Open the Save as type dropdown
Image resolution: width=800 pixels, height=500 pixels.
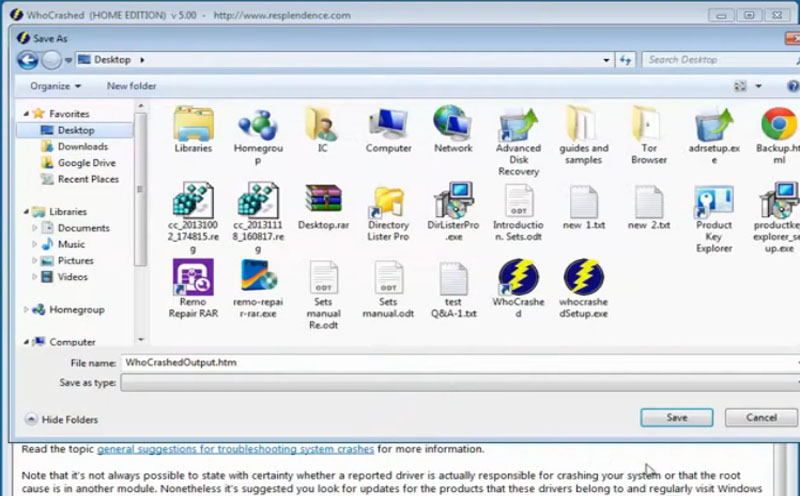pyautogui.click(x=460, y=383)
